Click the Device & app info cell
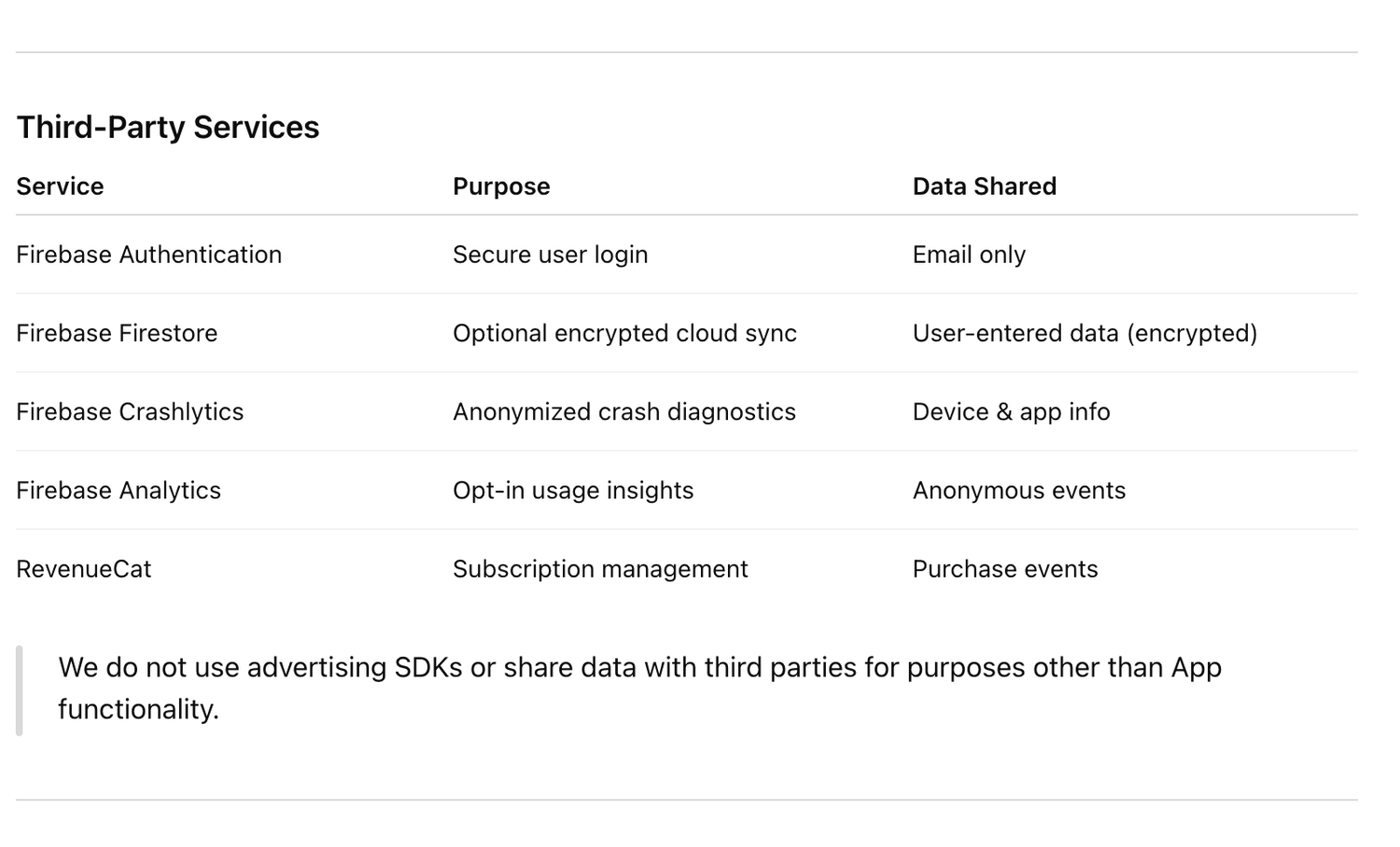Screen dimensions: 1400x847 click(x=1011, y=411)
